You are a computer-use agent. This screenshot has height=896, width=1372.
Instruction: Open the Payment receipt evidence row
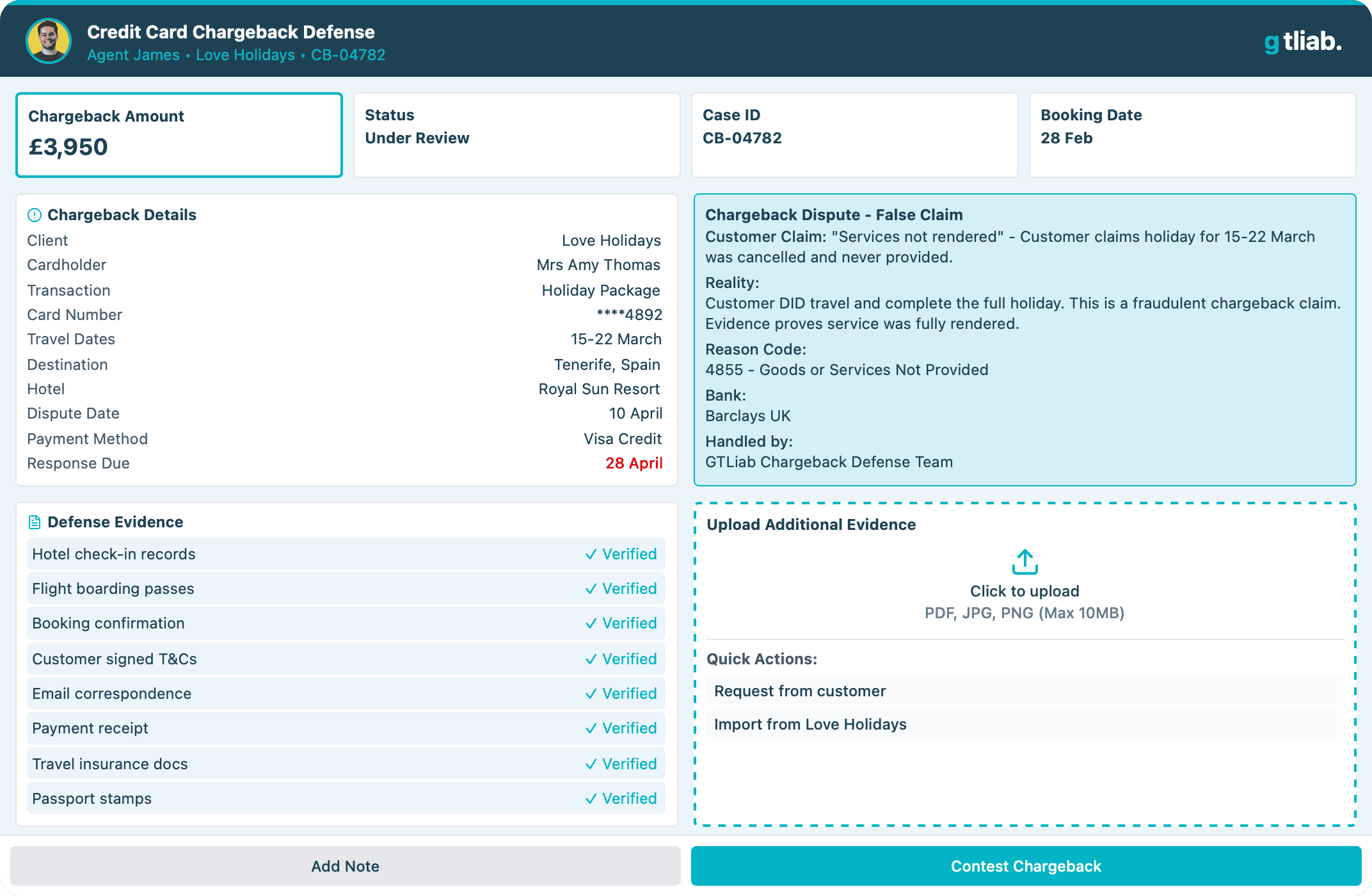346,728
